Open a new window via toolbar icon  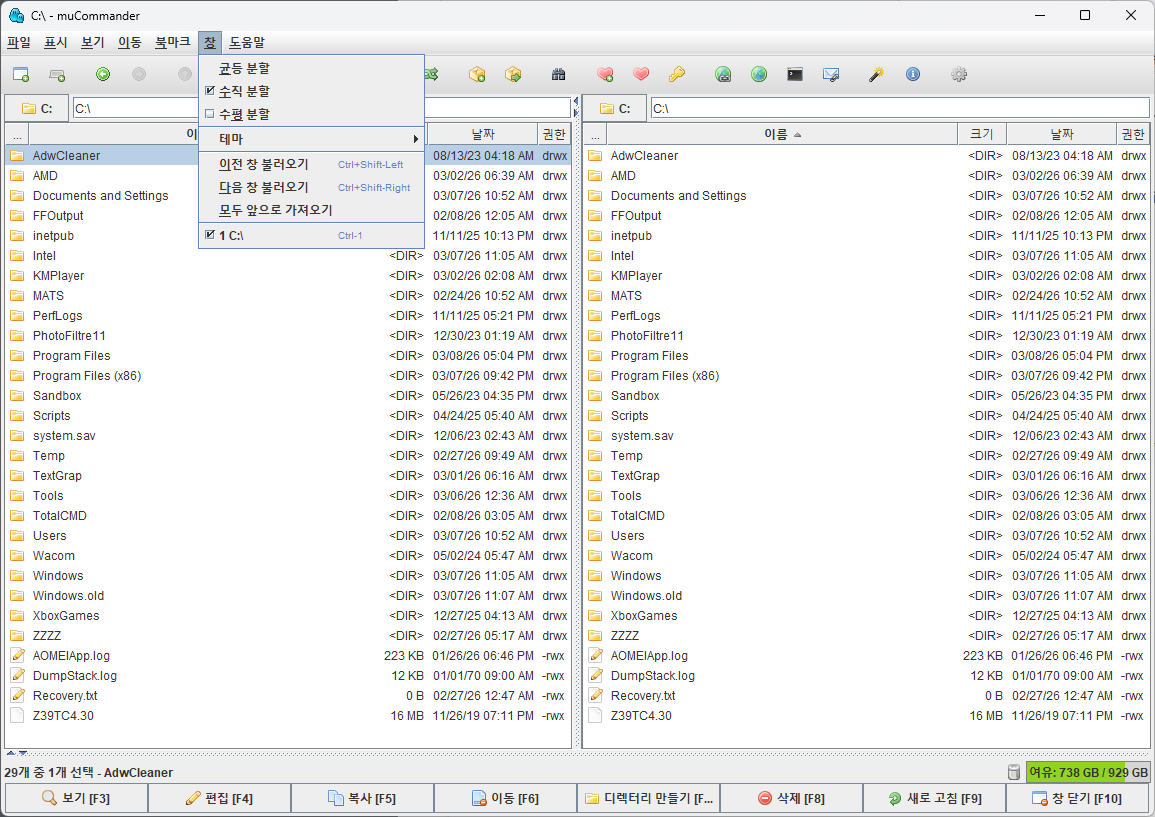pyautogui.click(x=21, y=74)
